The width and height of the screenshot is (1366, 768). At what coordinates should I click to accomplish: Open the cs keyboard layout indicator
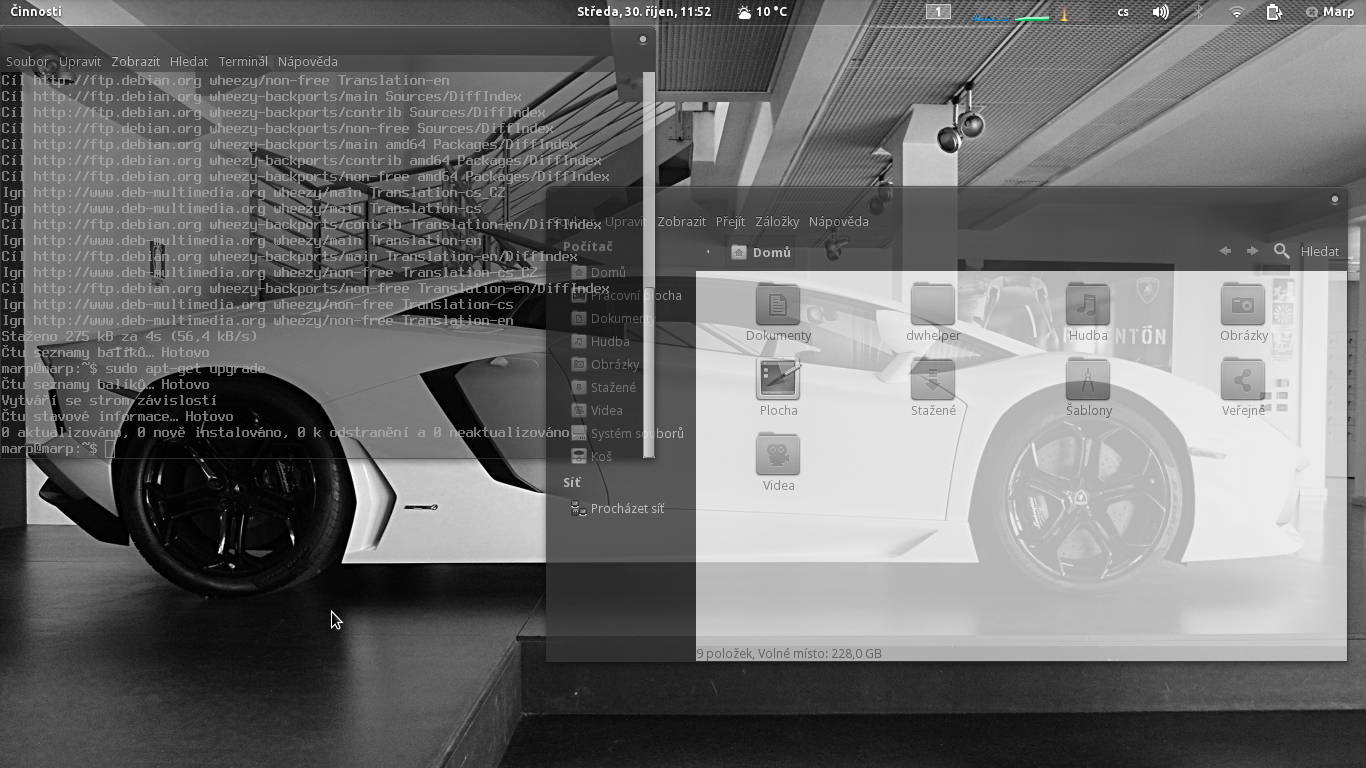[1123, 12]
